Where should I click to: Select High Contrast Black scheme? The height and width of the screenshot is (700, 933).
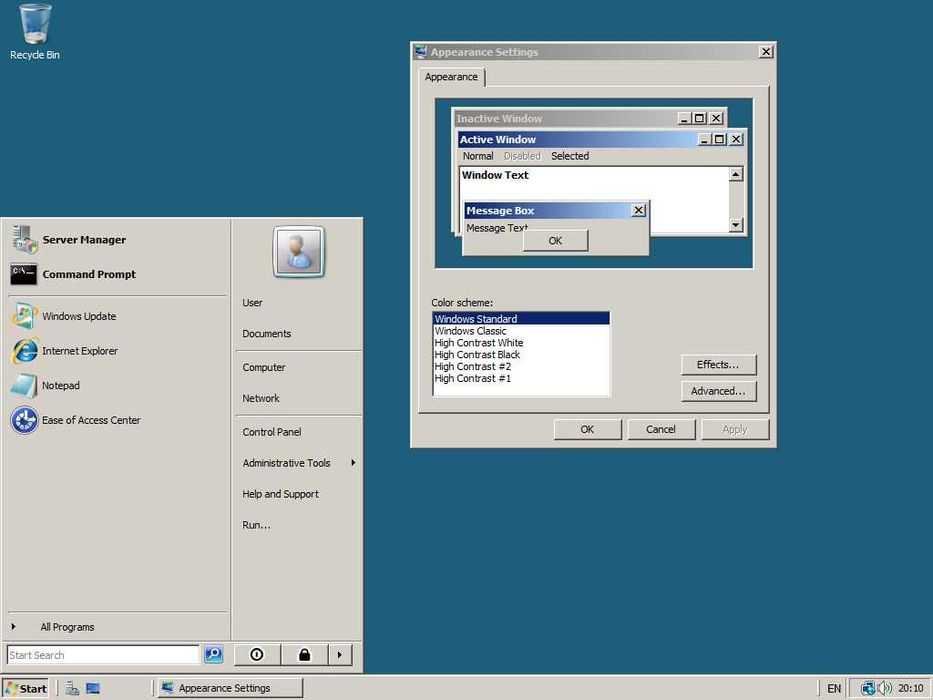click(521, 354)
